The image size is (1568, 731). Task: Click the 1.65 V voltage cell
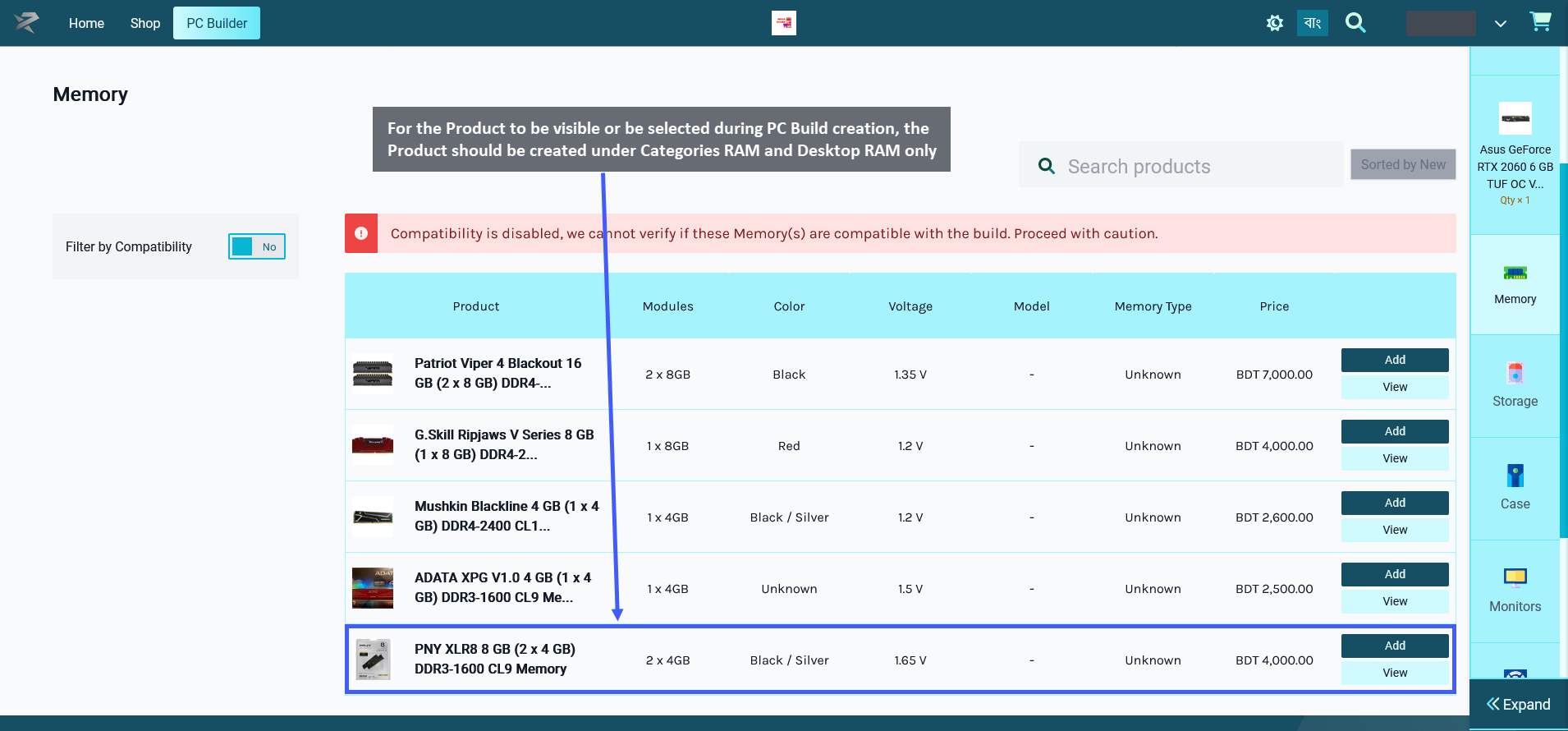[x=910, y=660]
